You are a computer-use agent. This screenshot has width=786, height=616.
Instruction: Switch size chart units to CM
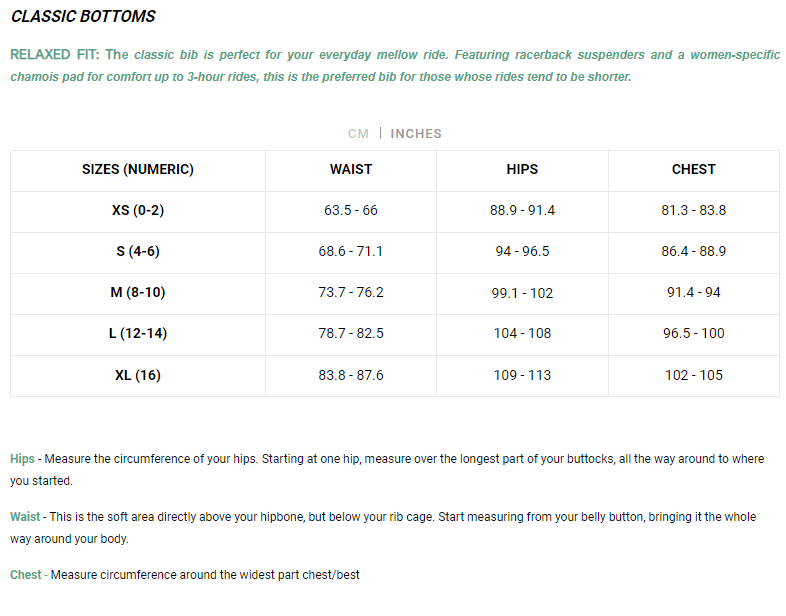pyautogui.click(x=358, y=134)
